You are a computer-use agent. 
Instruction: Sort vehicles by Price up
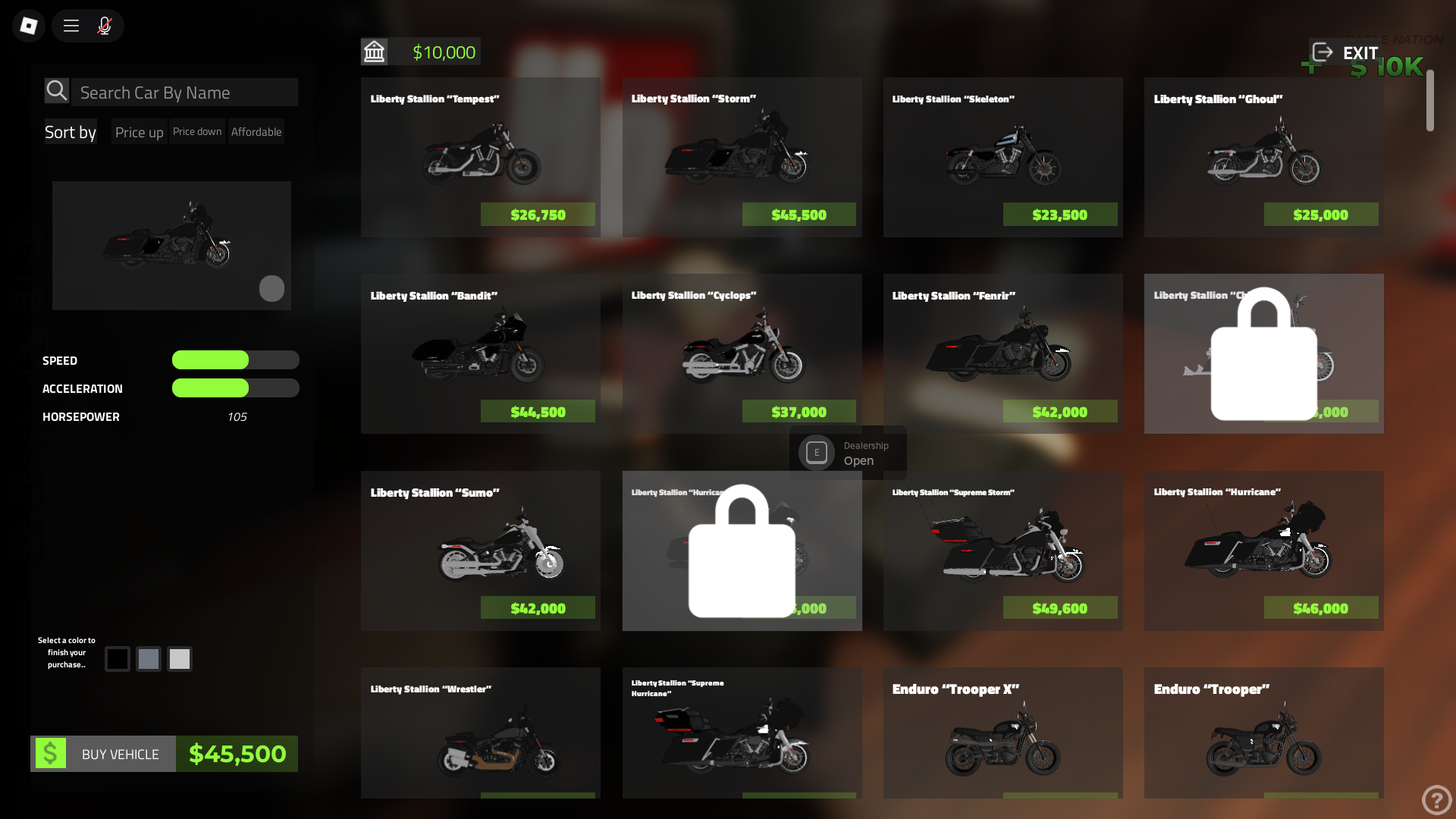[x=140, y=132]
